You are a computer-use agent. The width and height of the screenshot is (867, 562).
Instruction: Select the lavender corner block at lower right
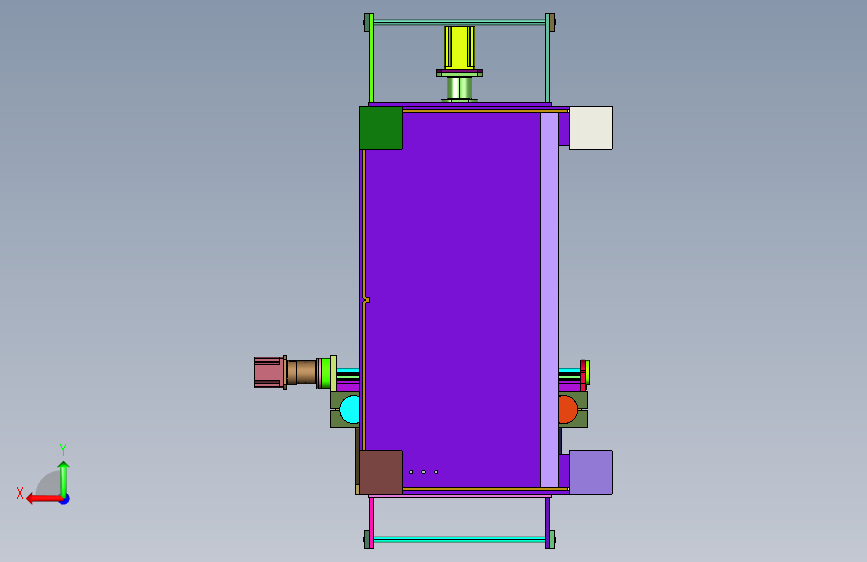[x=591, y=472]
